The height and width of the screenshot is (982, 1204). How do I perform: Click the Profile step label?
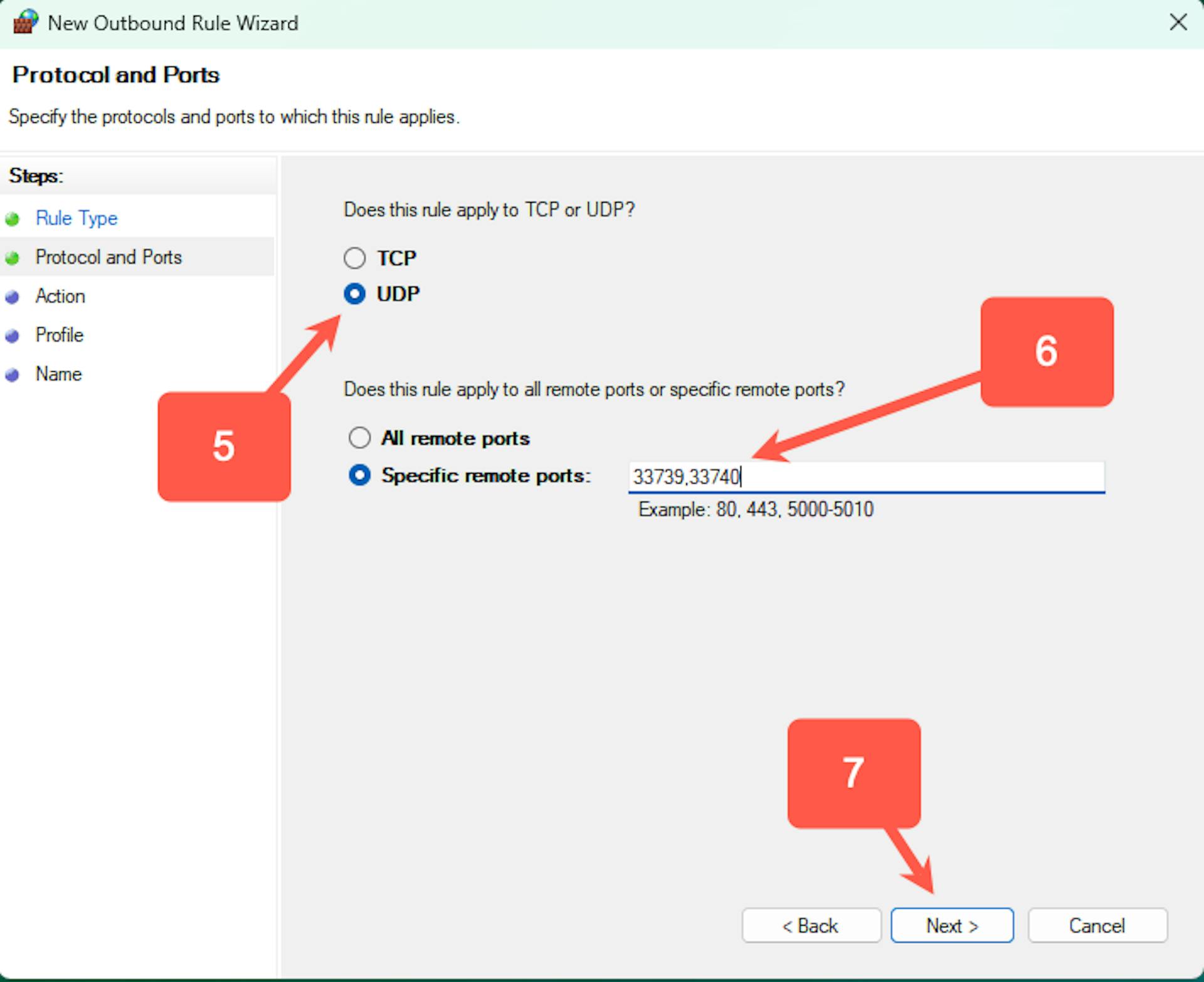click(60, 335)
